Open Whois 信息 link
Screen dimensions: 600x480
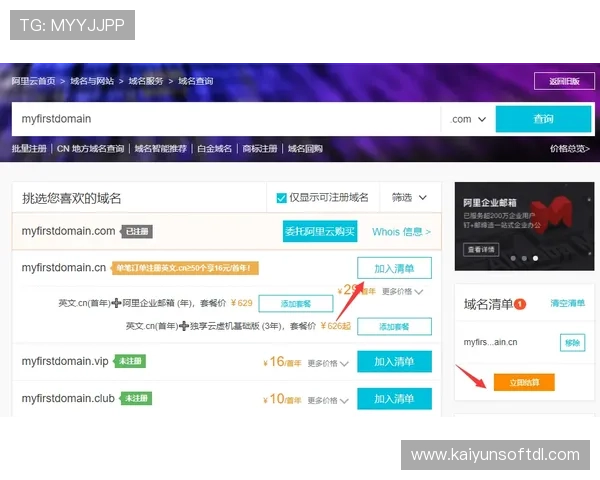point(401,232)
